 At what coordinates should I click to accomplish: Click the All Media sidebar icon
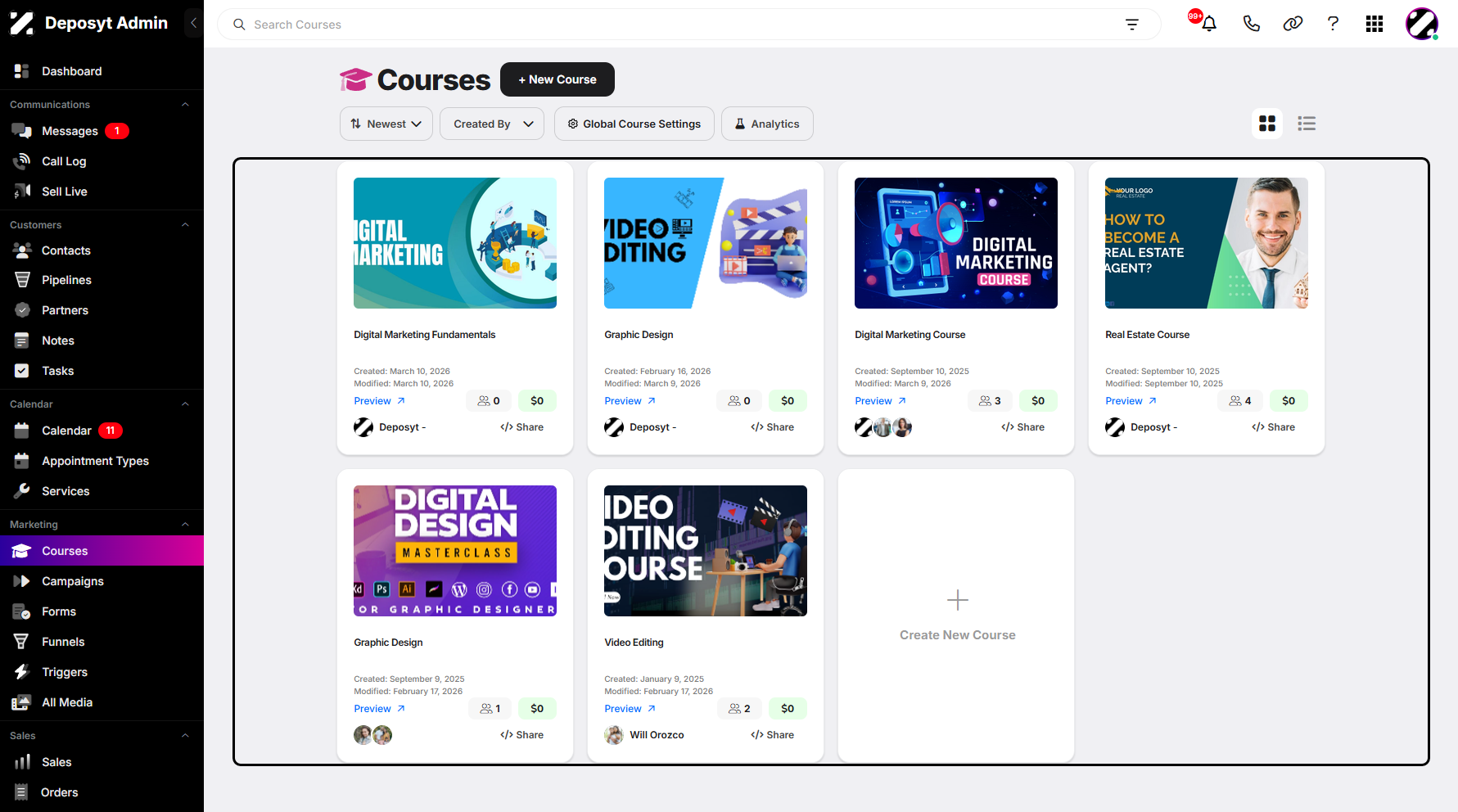click(22, 702)
